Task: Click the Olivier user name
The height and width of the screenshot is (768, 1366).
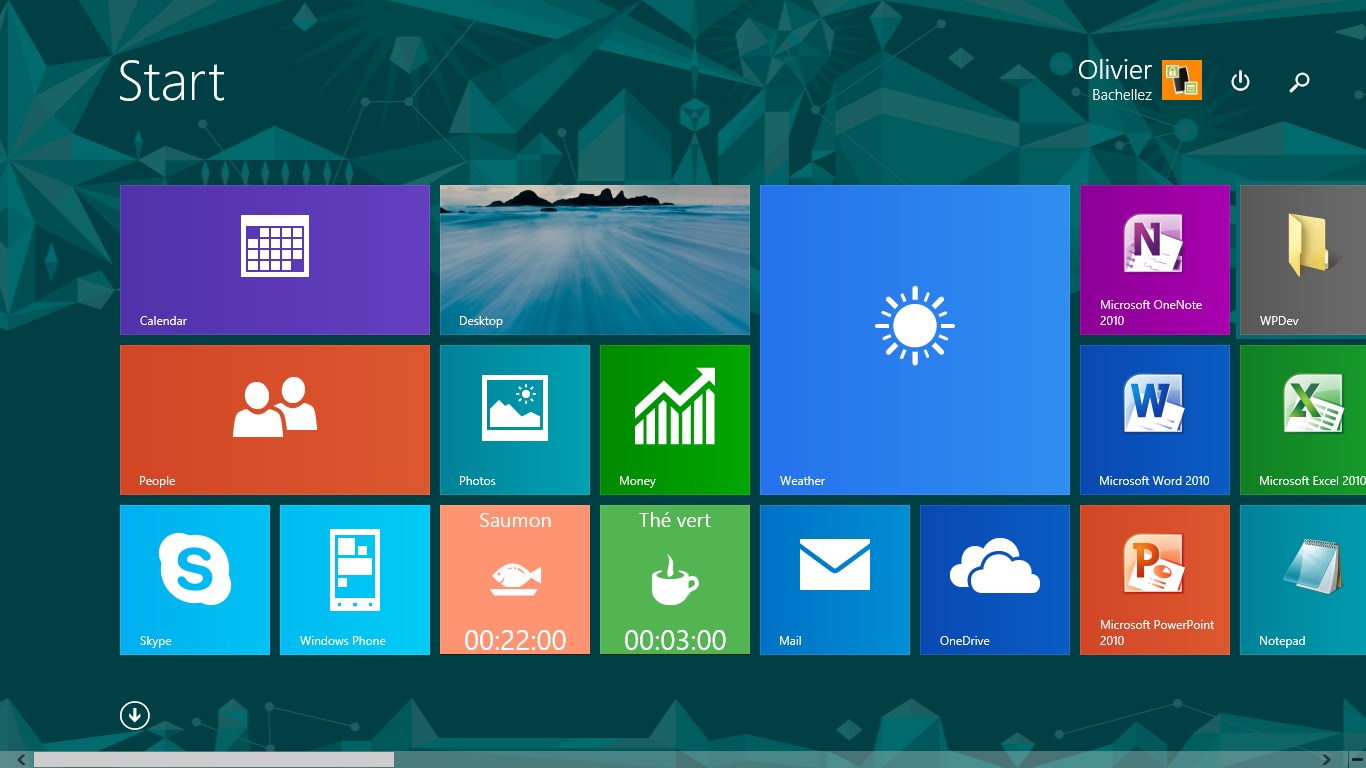Action: coord(1115,70)
